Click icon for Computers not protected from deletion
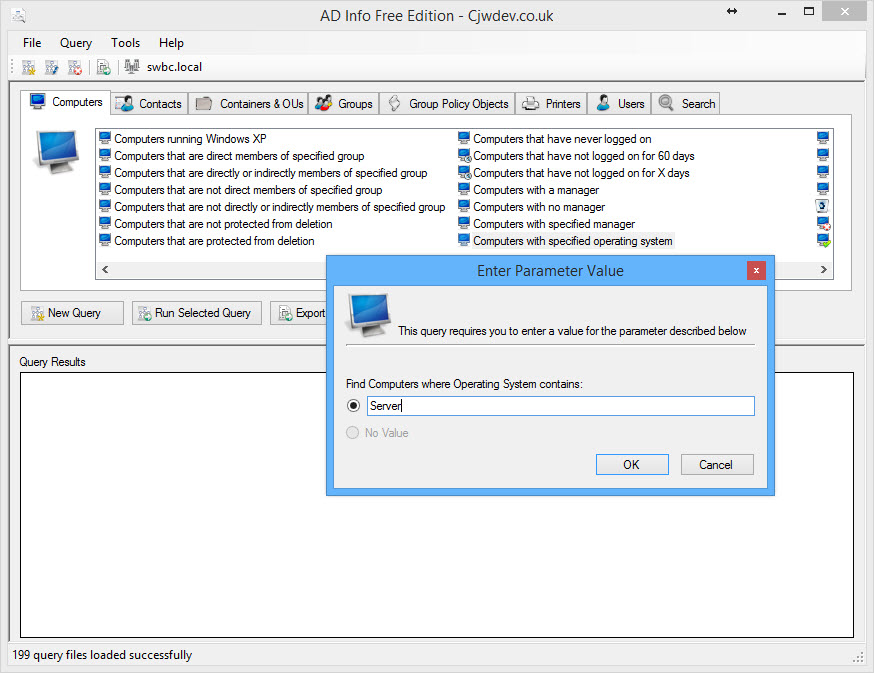The image size is (874, 673). [105, 223]
